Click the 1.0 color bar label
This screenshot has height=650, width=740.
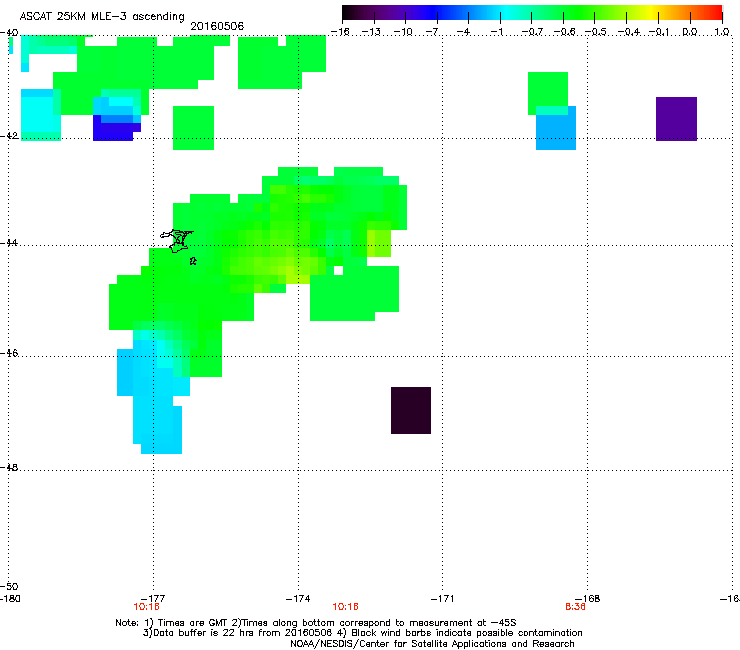pos(722,32)
